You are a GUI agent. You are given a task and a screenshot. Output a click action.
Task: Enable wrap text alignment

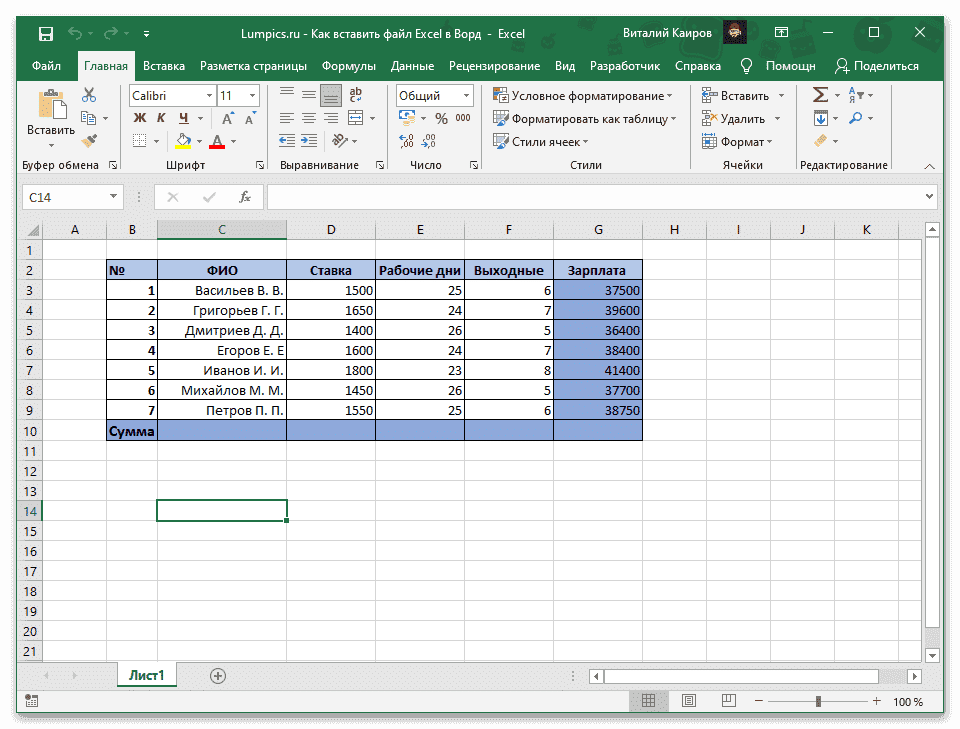[x=354, y=95]
